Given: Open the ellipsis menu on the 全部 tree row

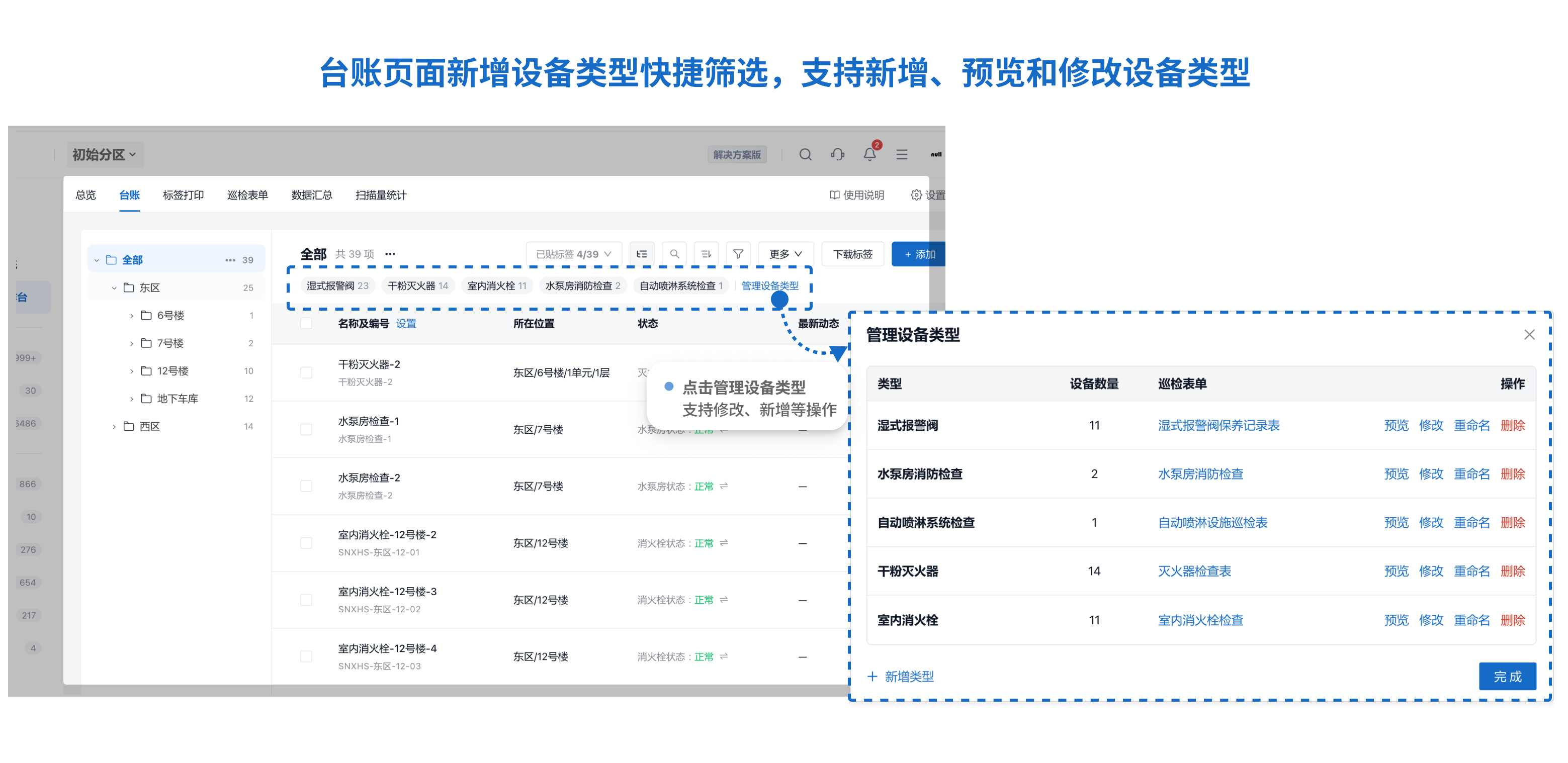Looking at the screenshot, I should tap(230, 260).
